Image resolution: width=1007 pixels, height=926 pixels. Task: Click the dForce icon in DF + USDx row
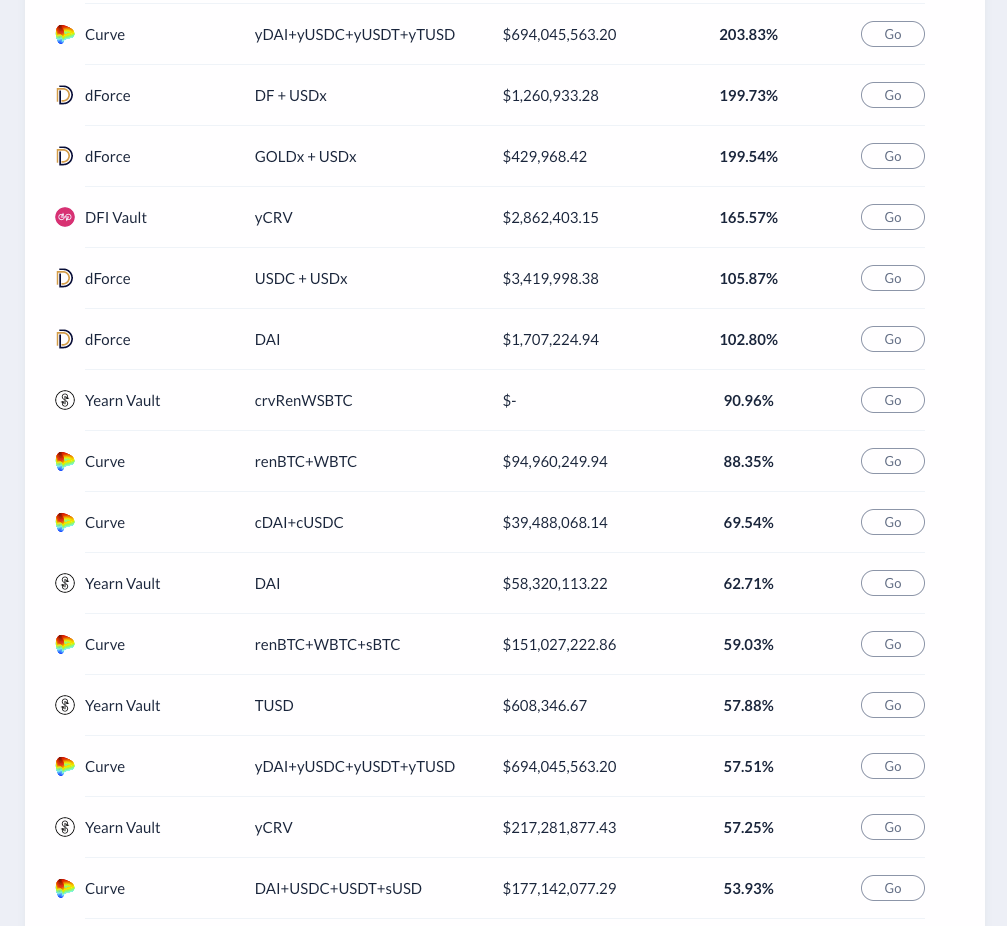click(65, 95)
